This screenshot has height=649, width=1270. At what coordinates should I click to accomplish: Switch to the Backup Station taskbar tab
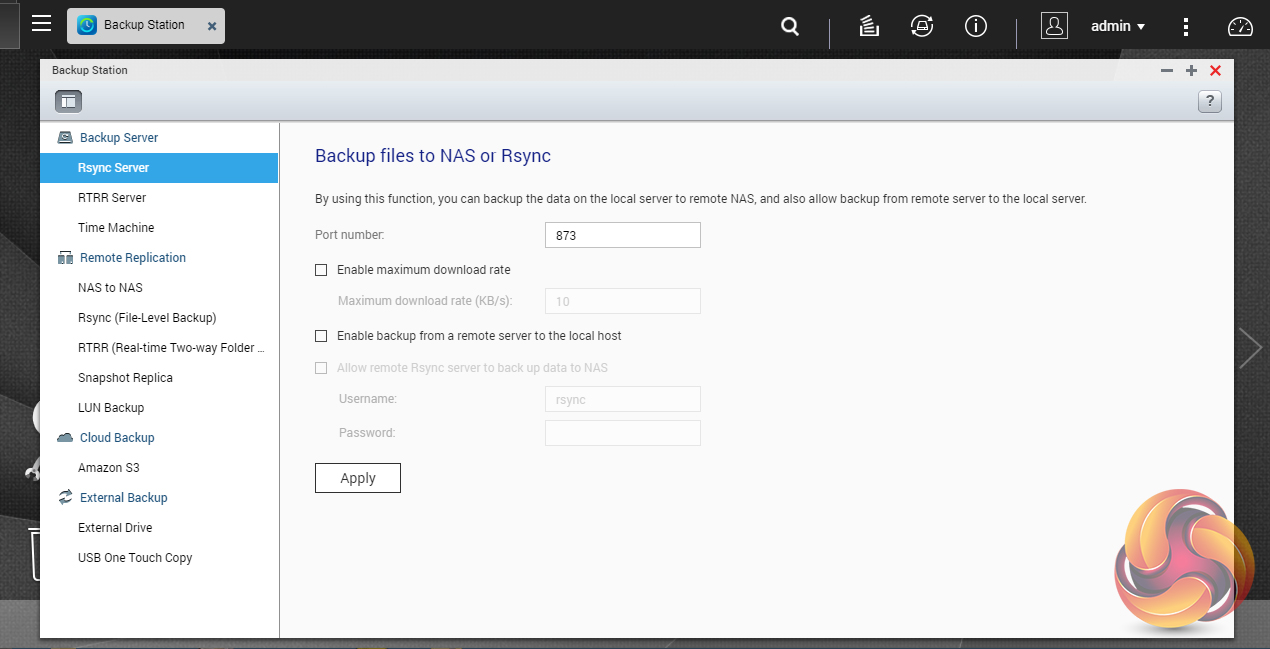(x=144, y=26)
